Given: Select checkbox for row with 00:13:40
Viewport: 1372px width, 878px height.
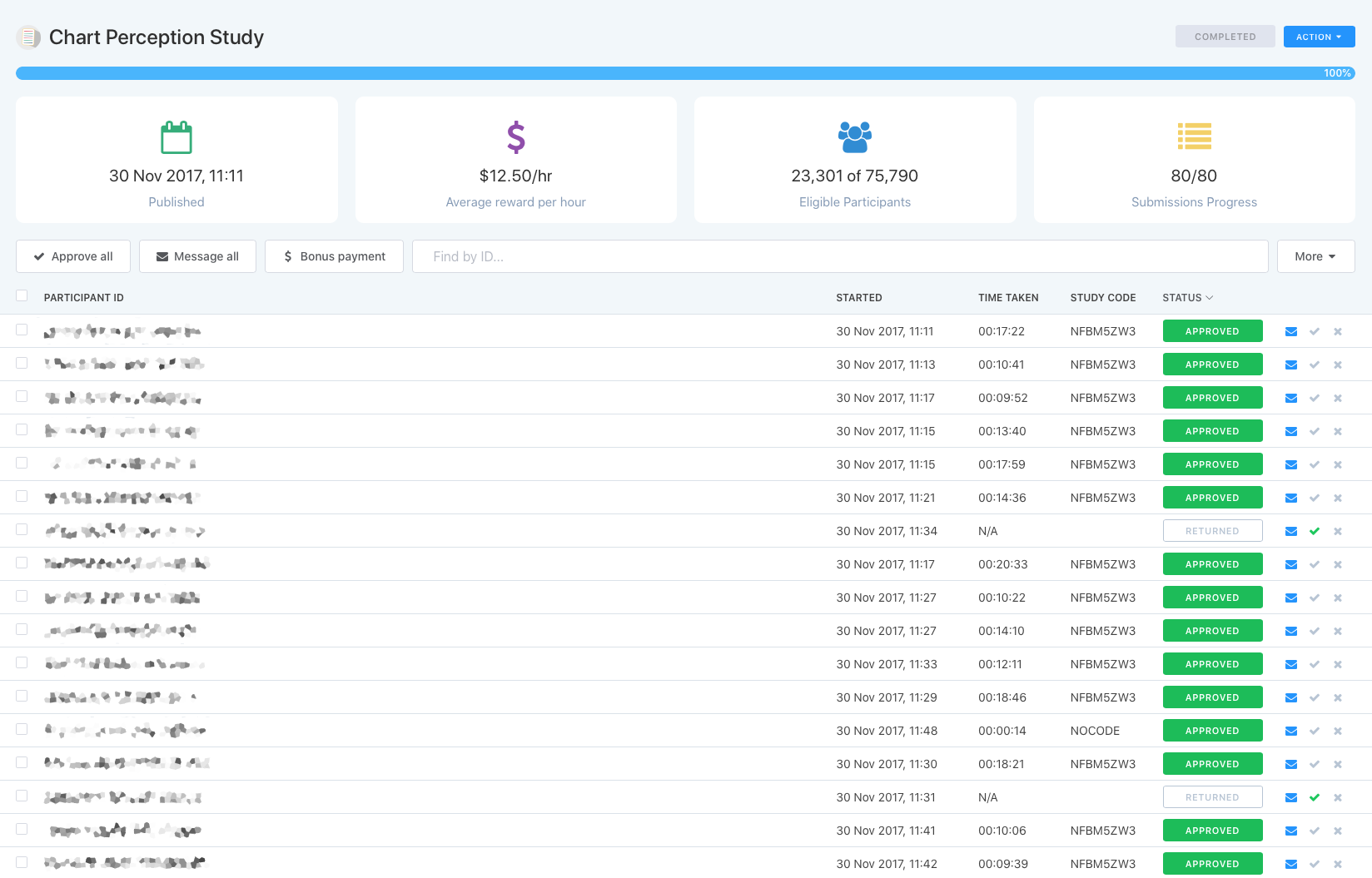Looking at the screenshot, I should click(x=22, y=429).
